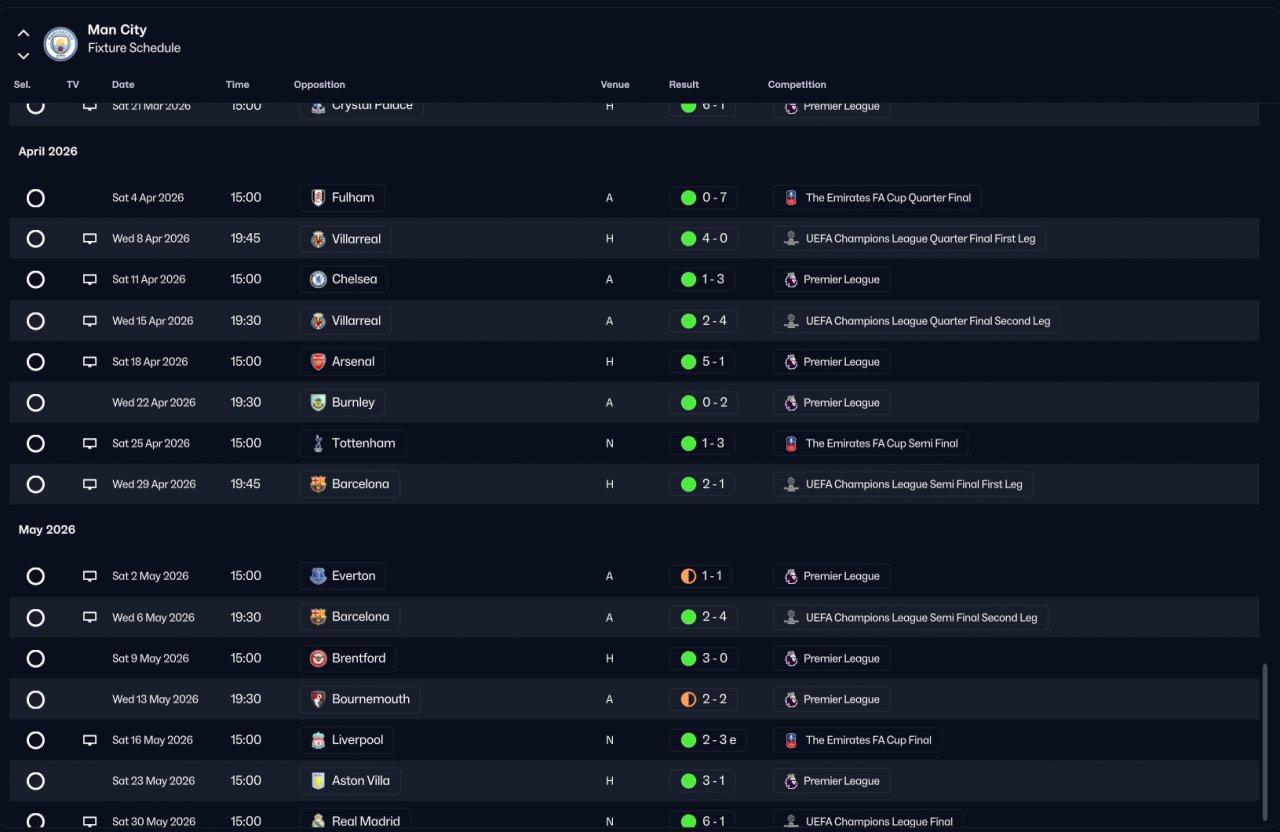
Task: Click the Premier League icon in the Brentford row
Action: click(791, 659)
